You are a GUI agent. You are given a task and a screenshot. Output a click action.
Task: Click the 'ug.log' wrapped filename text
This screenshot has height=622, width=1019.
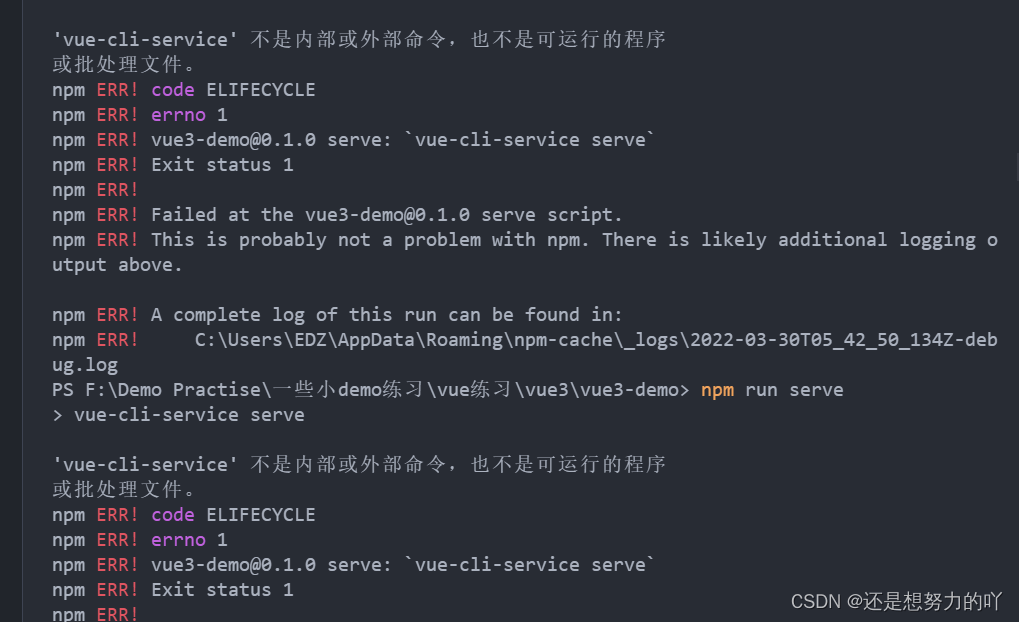(x=85, y=365)
